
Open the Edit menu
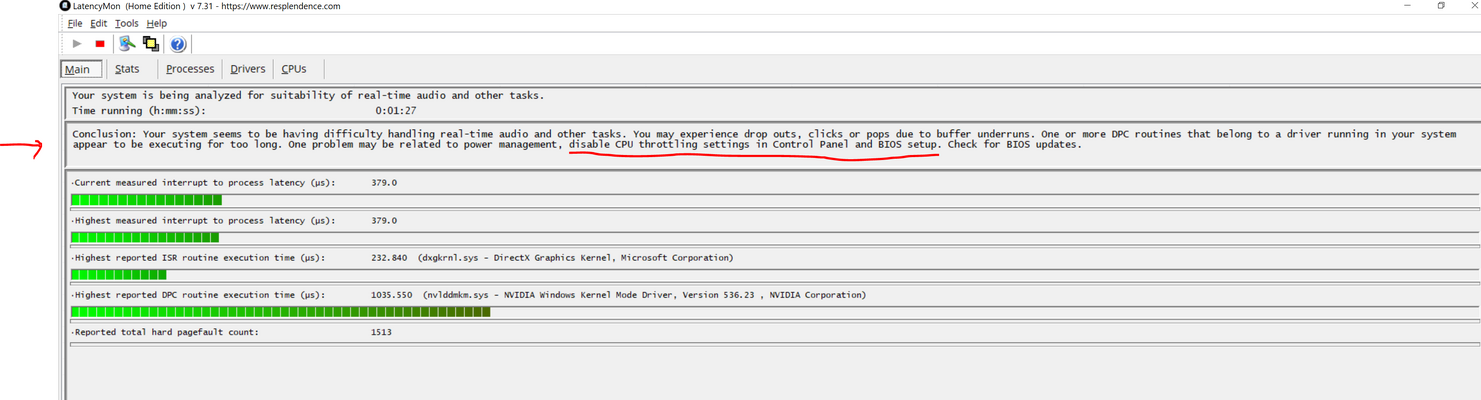tap(98, 23)
